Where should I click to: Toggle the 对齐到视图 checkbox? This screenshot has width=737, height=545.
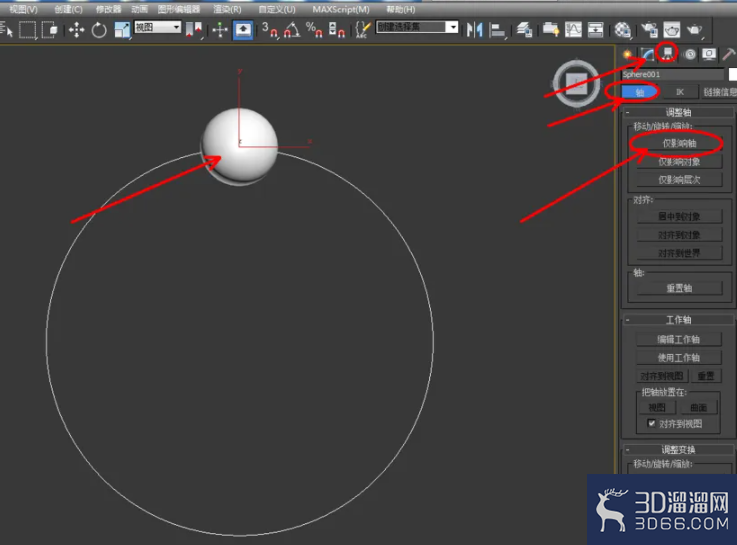pyautogui.click(x=651, y=423)
